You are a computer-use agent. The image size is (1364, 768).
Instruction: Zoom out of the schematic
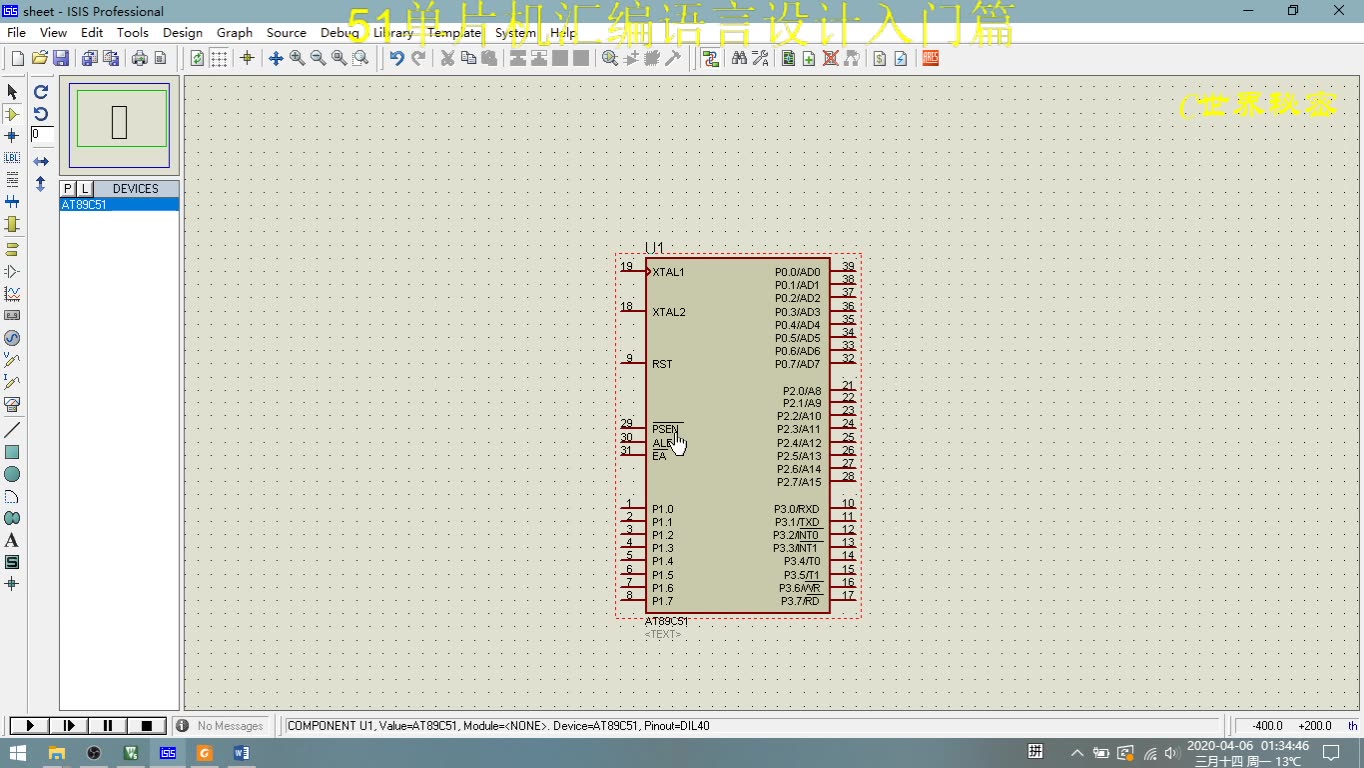coord(318,59)
